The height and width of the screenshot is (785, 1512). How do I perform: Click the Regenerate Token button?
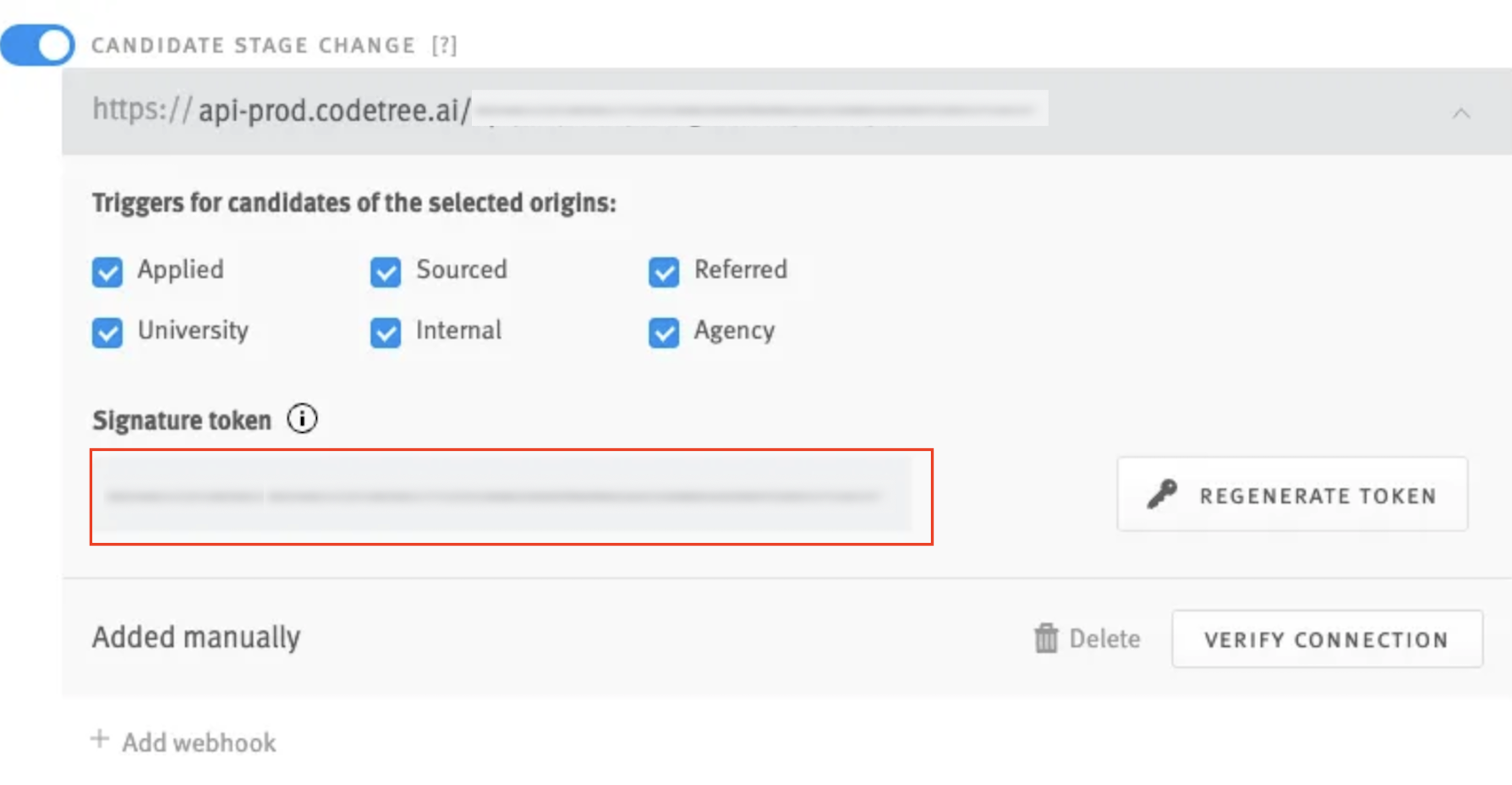click(1292, 494)
